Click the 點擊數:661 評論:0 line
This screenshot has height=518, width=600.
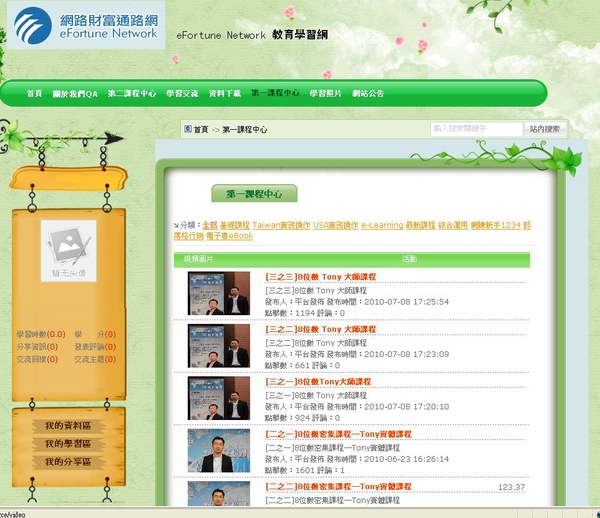point(302,365)
